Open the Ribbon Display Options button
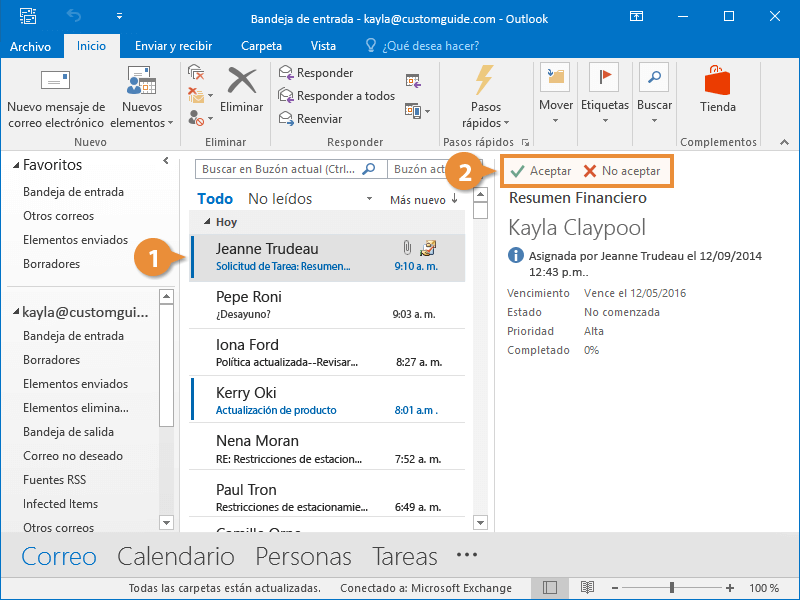Screen dimensions: 800x600 pos(636,16)
